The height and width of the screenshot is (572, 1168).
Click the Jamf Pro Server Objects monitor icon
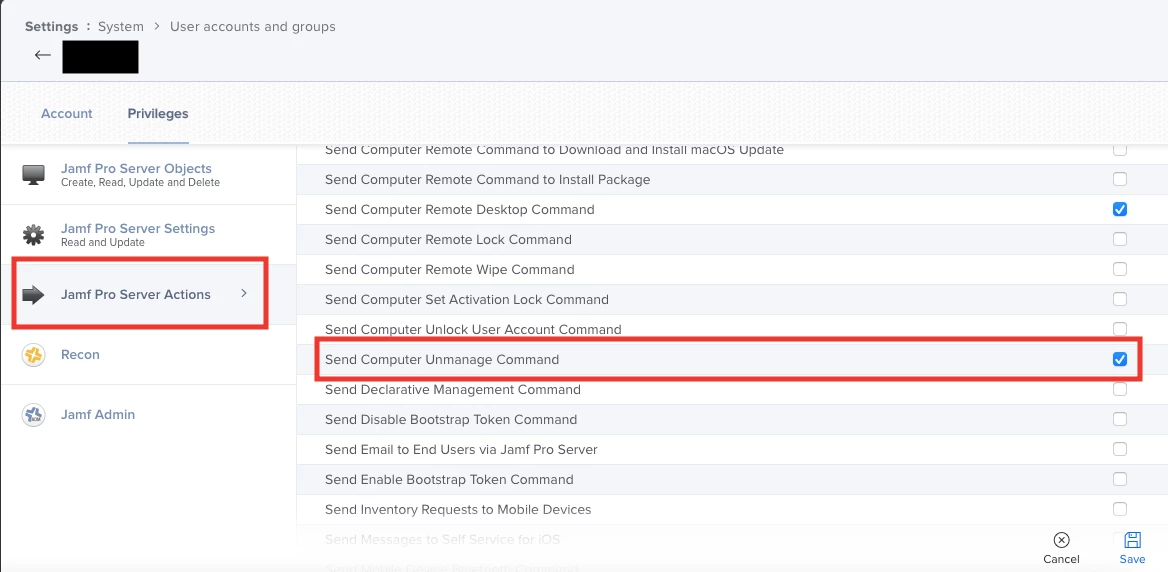pyautogui.click(x=34, y=175)
